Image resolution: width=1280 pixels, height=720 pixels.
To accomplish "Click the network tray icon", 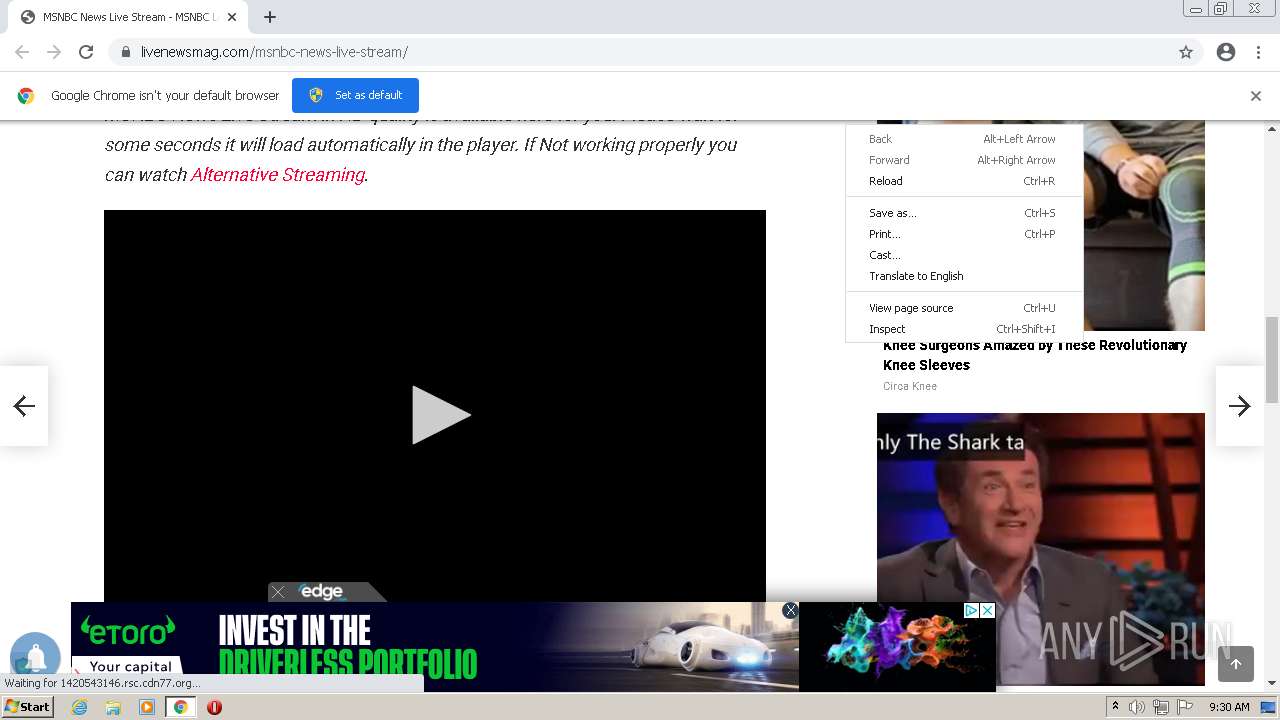I will click(x=1160, y=707).
